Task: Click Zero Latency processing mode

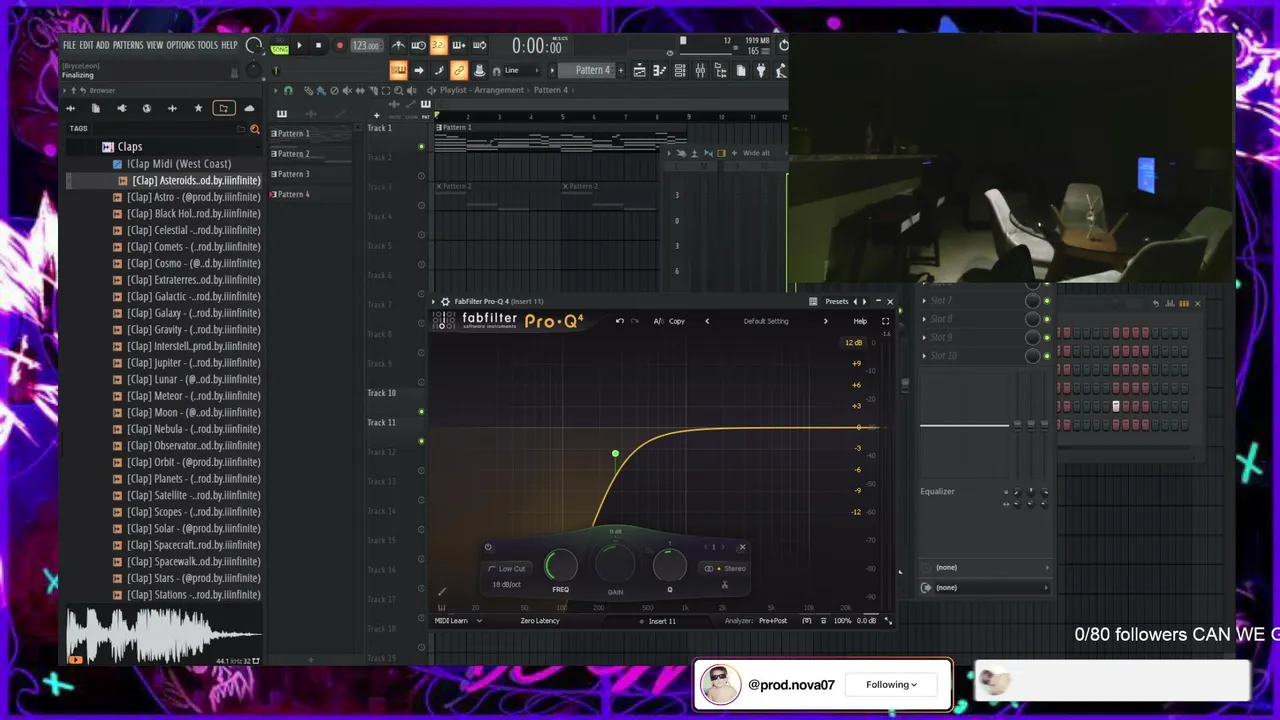Action: (x=540, y=621)
